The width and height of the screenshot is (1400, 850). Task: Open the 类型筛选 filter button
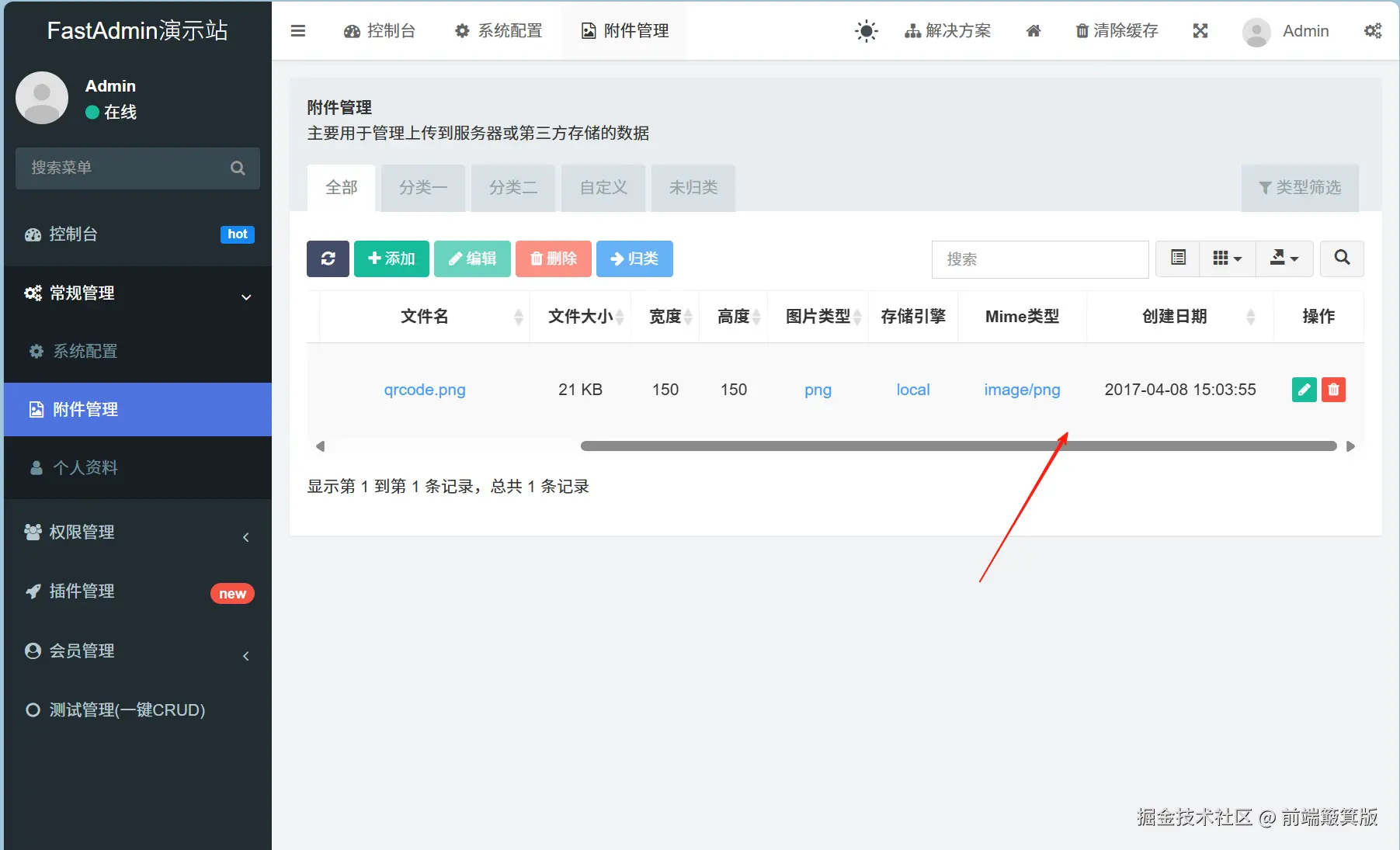pyautogui.click(x=1300, y=188)
